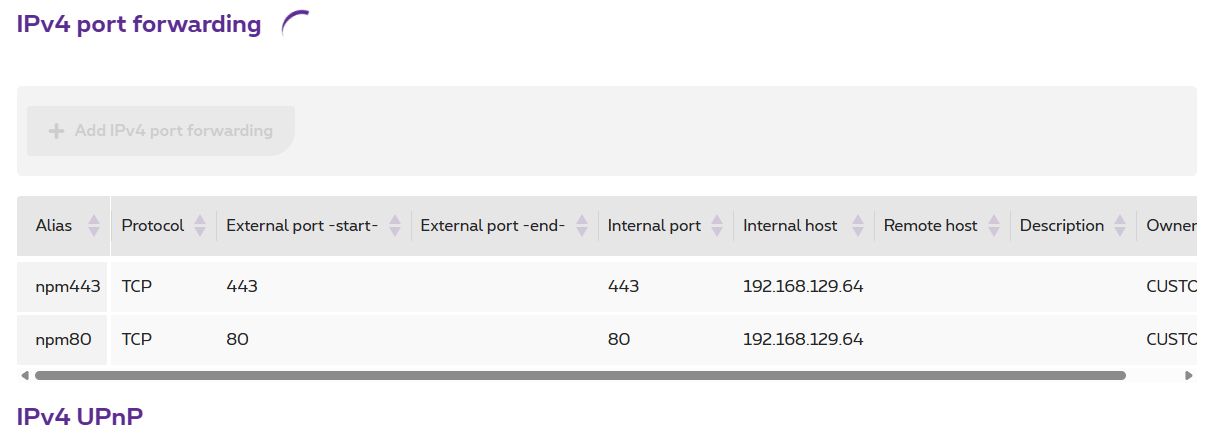Sort by Internal port arrows
1212x436 pixels.
(x=717, y=226)
